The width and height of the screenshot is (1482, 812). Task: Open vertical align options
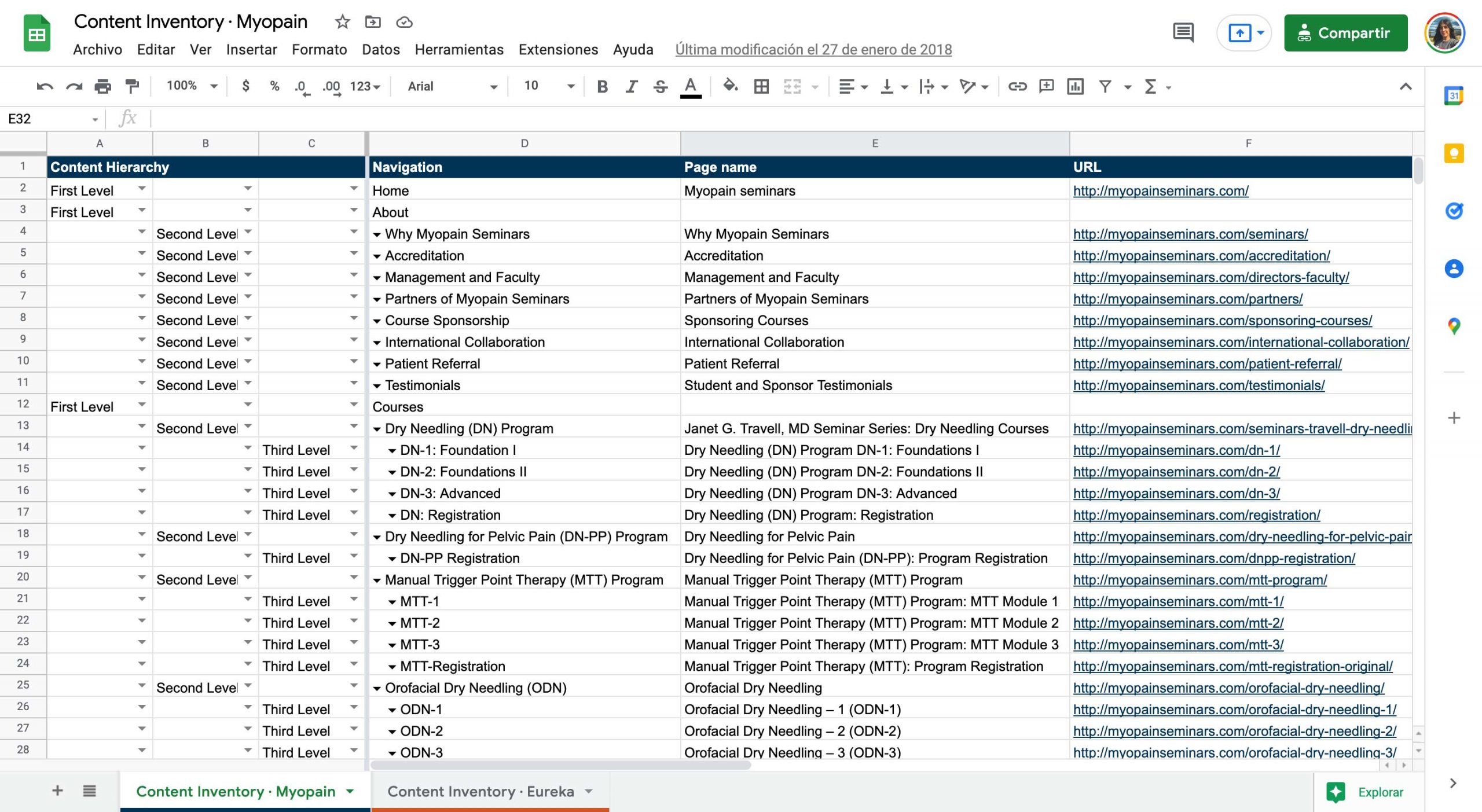893,87
